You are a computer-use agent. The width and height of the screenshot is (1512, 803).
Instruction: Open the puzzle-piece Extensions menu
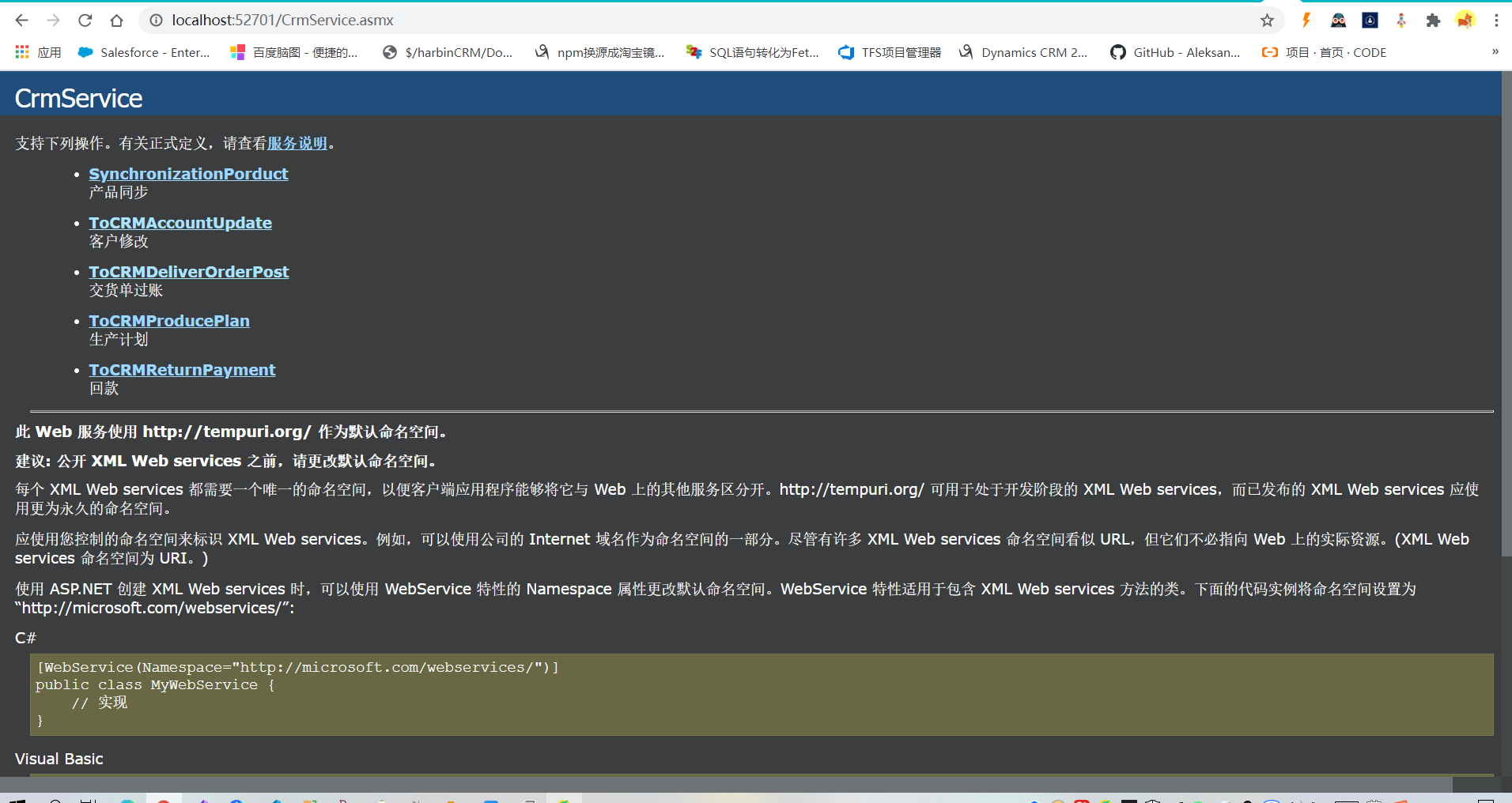1434,20
